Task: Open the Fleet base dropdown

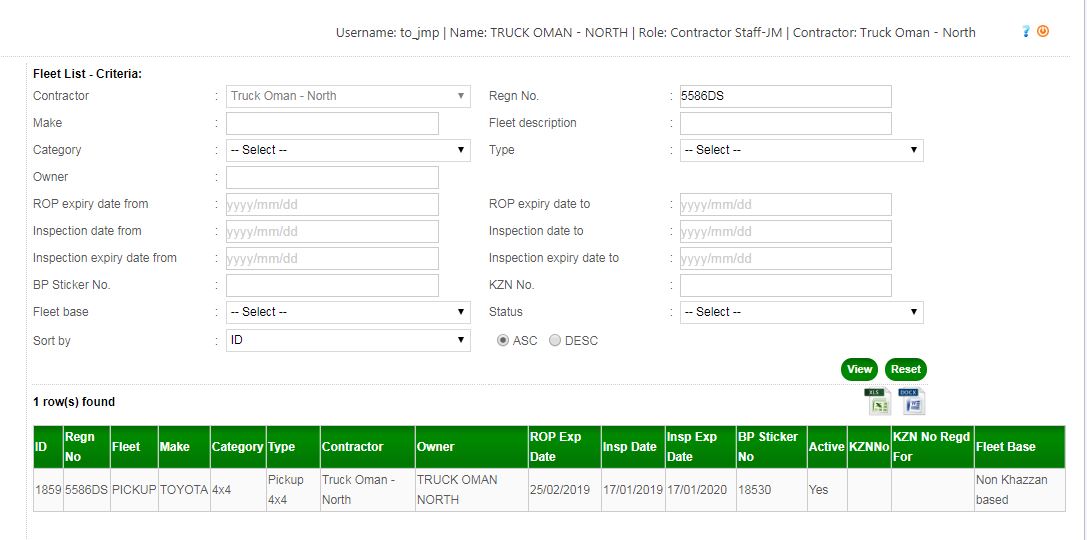Action: coord(348,312)
